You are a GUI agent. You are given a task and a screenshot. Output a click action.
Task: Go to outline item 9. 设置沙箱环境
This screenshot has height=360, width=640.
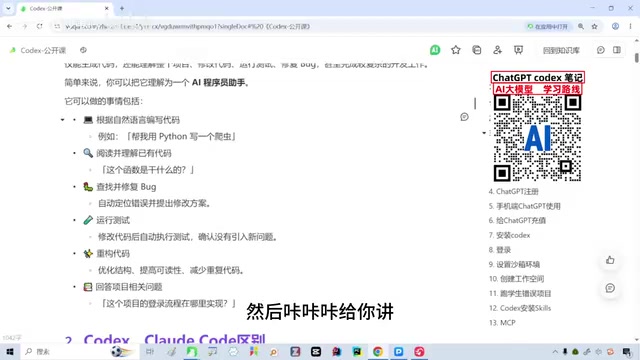[x=514, y=264]
